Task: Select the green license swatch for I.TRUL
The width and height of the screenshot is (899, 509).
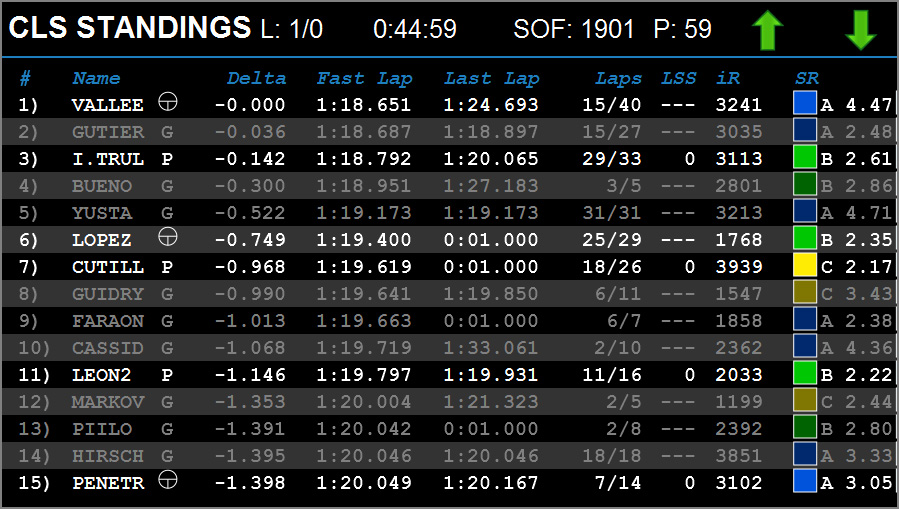Action: pos(805,157)
